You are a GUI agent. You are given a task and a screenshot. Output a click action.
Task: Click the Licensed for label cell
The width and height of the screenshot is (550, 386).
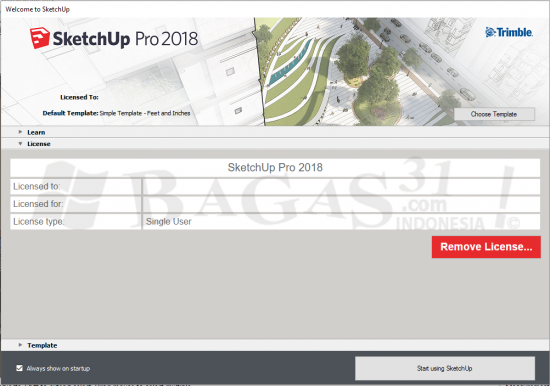coord(75,204)
